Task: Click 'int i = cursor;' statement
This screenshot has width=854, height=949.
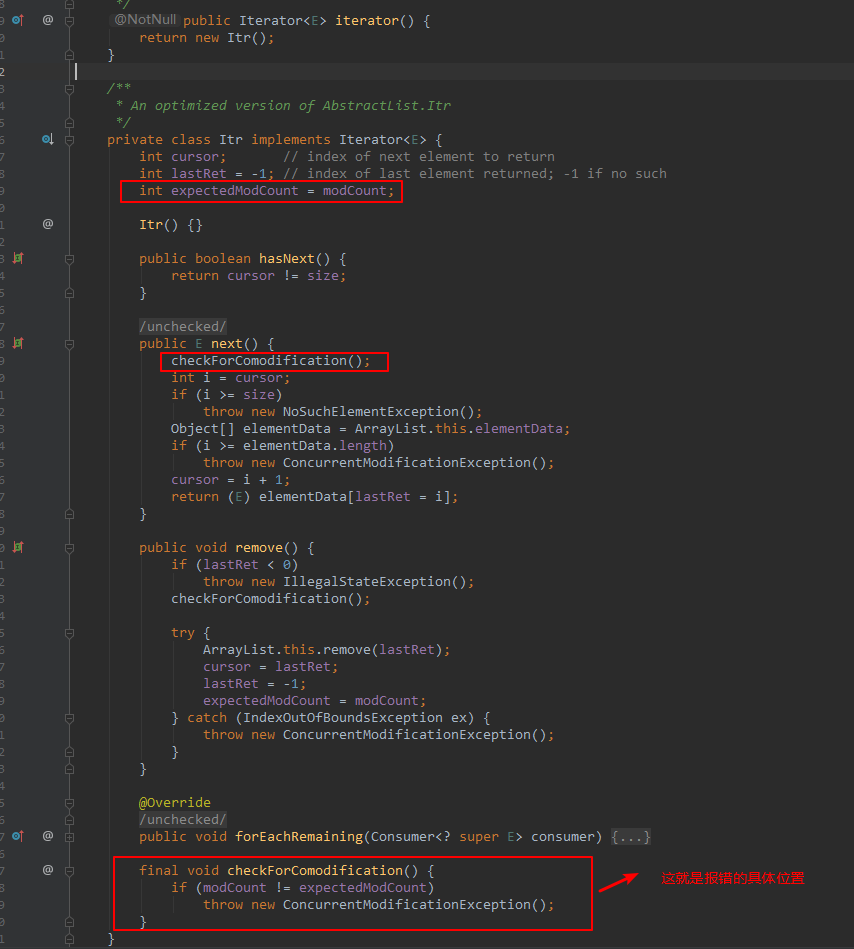Action: 231,378
